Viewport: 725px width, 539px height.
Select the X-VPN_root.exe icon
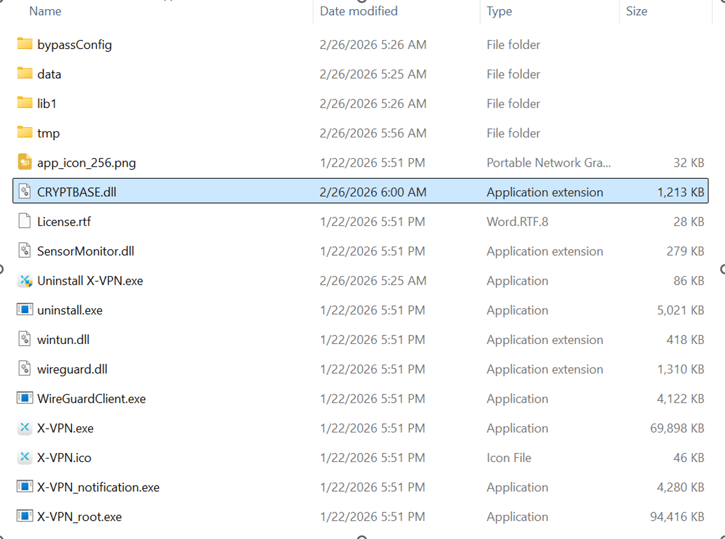(x=25, y=516)
